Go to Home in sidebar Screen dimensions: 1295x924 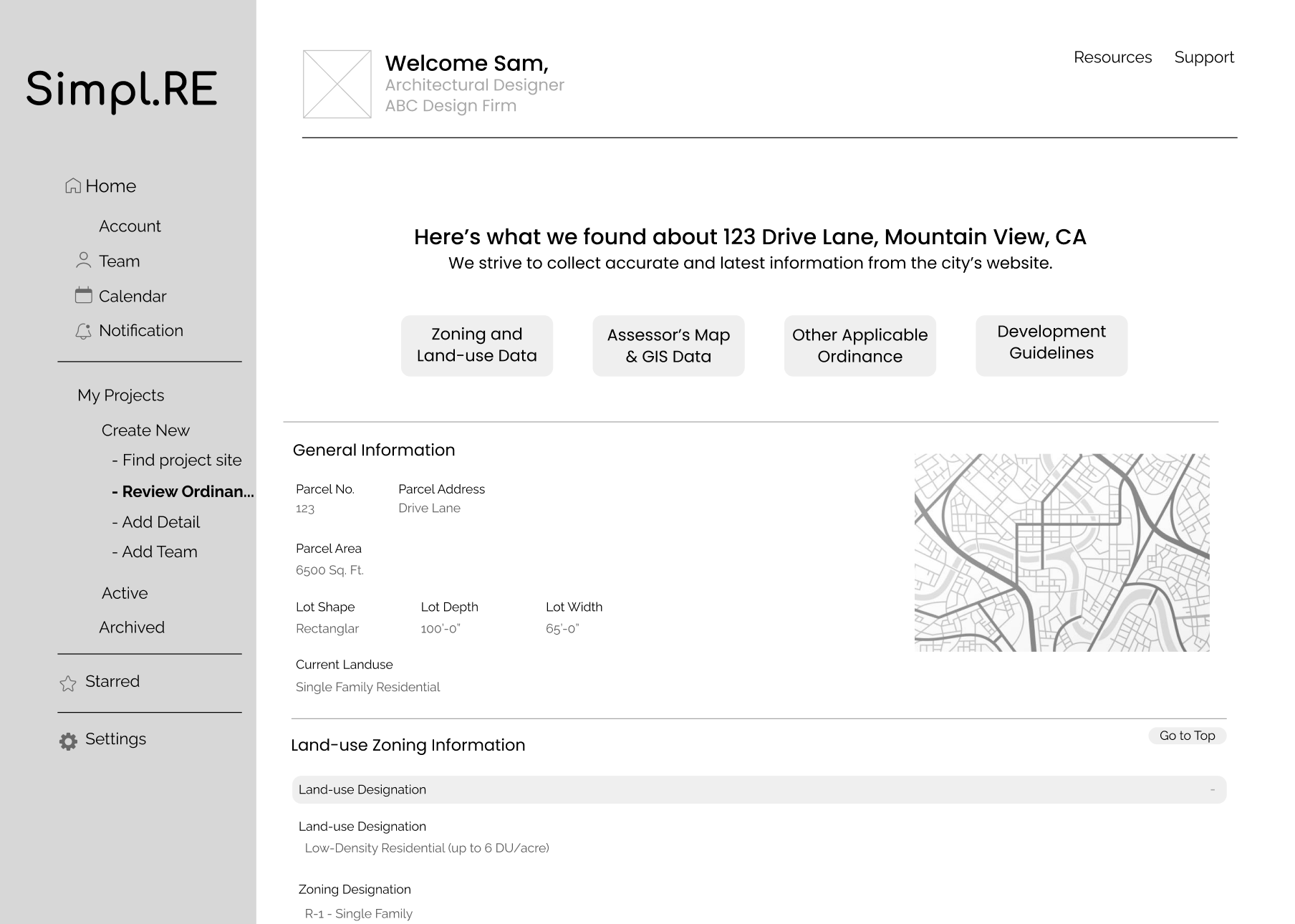(x=110, y=186)
